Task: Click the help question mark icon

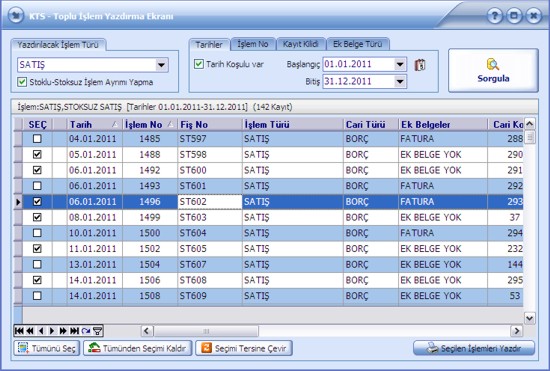Action: (495, 16)
